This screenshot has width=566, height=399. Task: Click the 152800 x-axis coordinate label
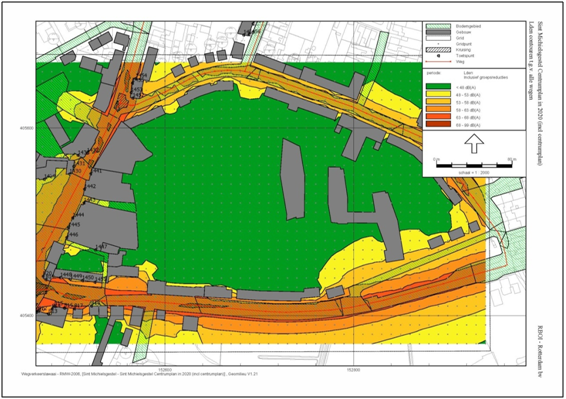click(353, 370)
